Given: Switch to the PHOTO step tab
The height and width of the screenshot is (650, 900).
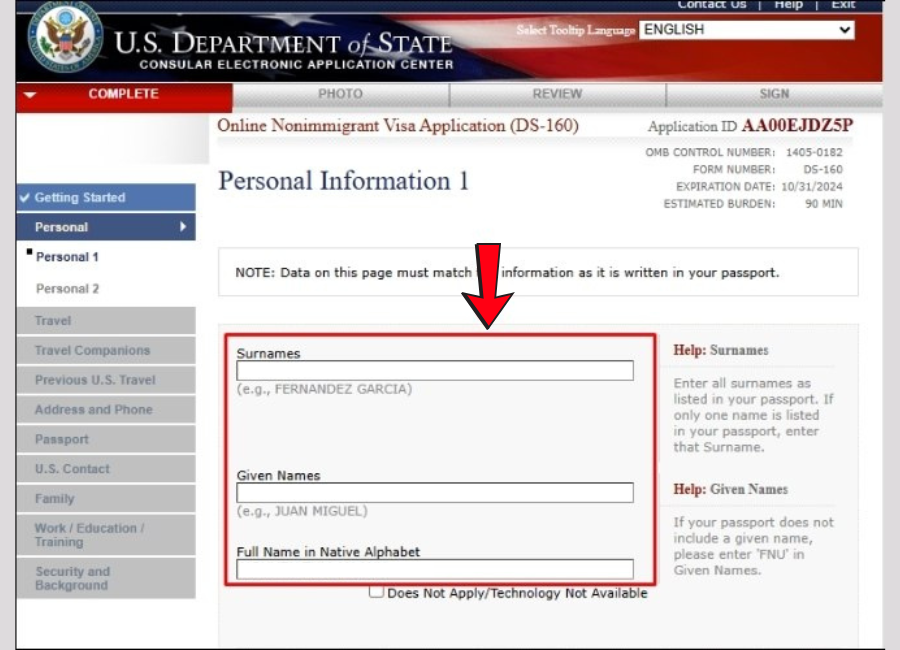Looking at the screenshot, I should 341,95.
